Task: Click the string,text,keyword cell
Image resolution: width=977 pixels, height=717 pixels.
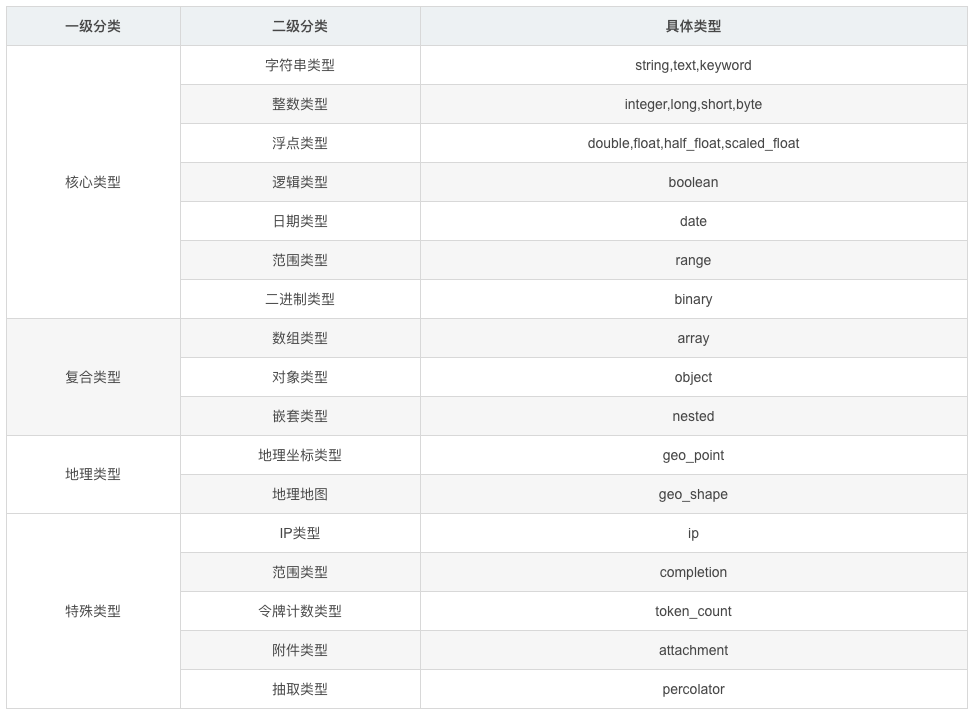Action: (693, 65)
